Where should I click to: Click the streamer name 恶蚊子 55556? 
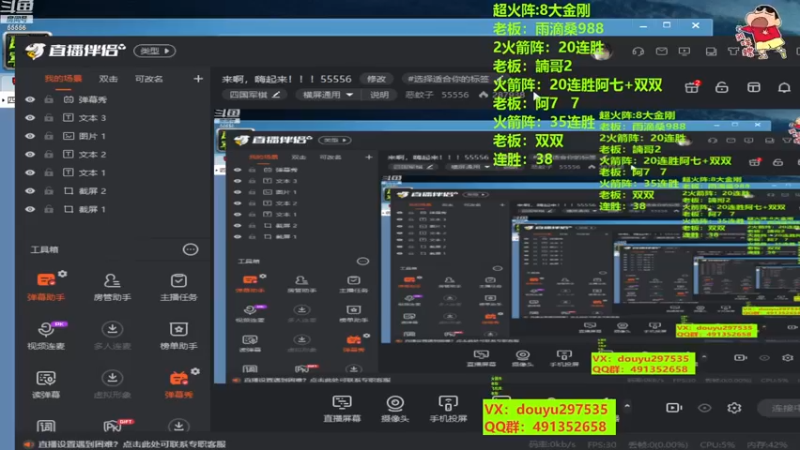pos(437,95)
